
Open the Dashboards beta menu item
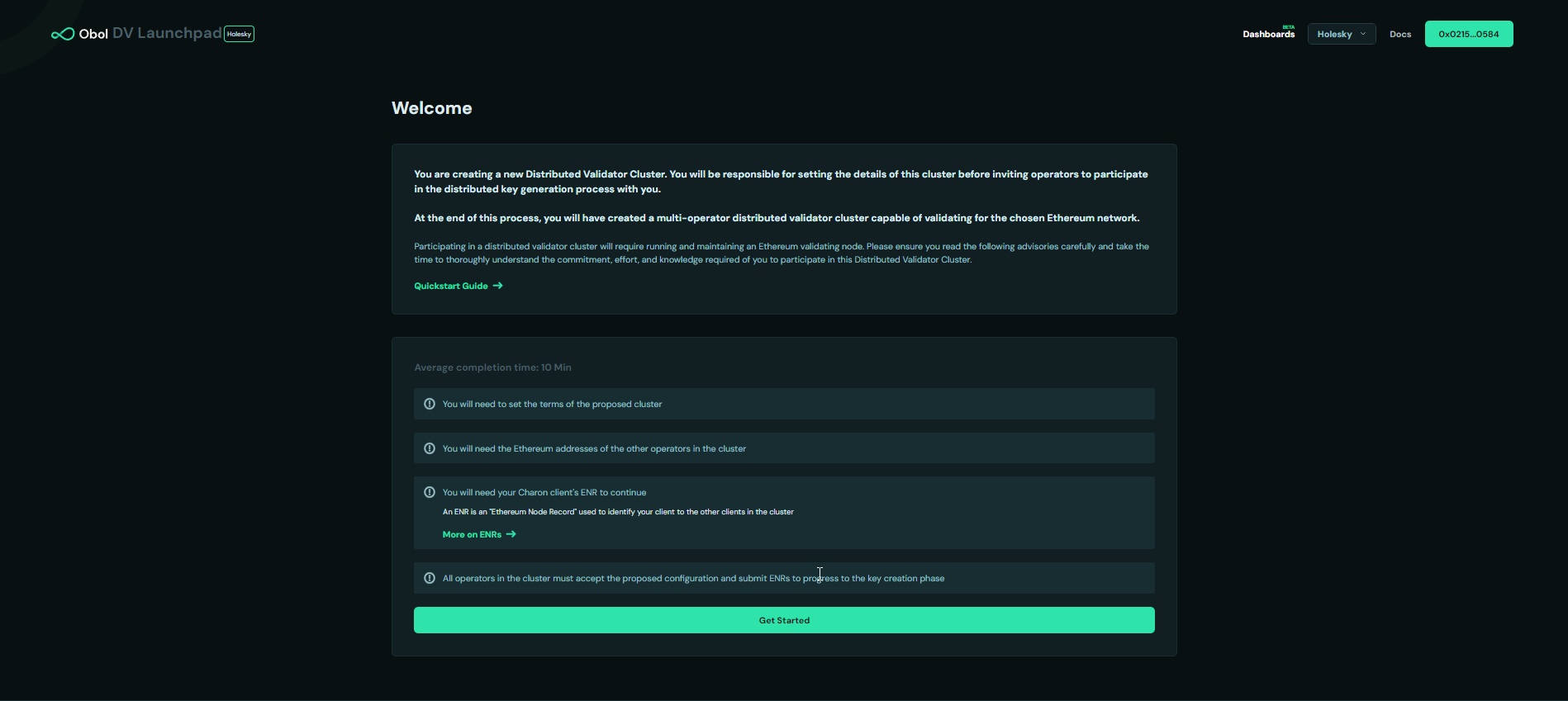(x=1268, y=34)
